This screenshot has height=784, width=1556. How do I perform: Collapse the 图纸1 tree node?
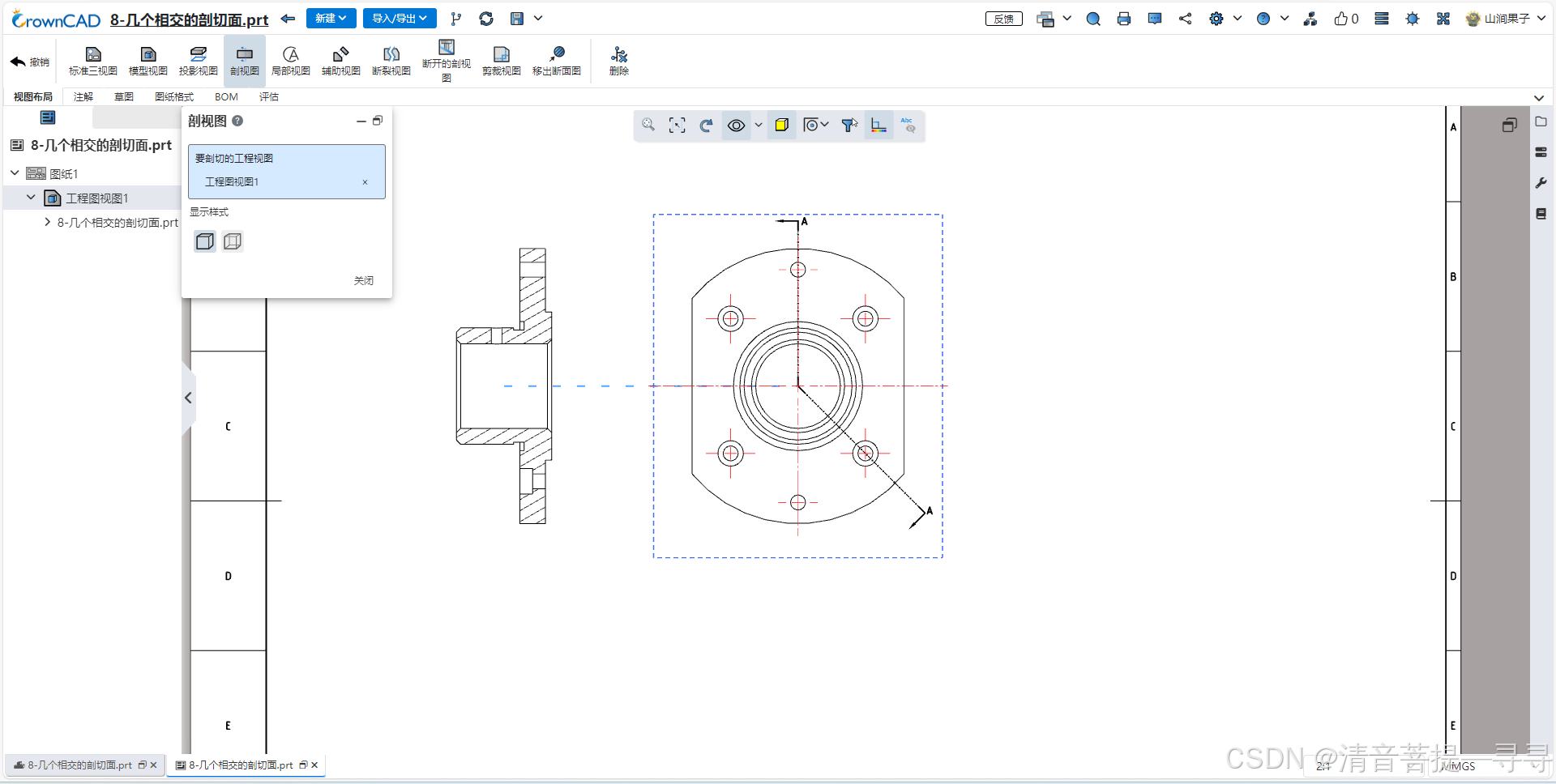[x=15, y=173]
